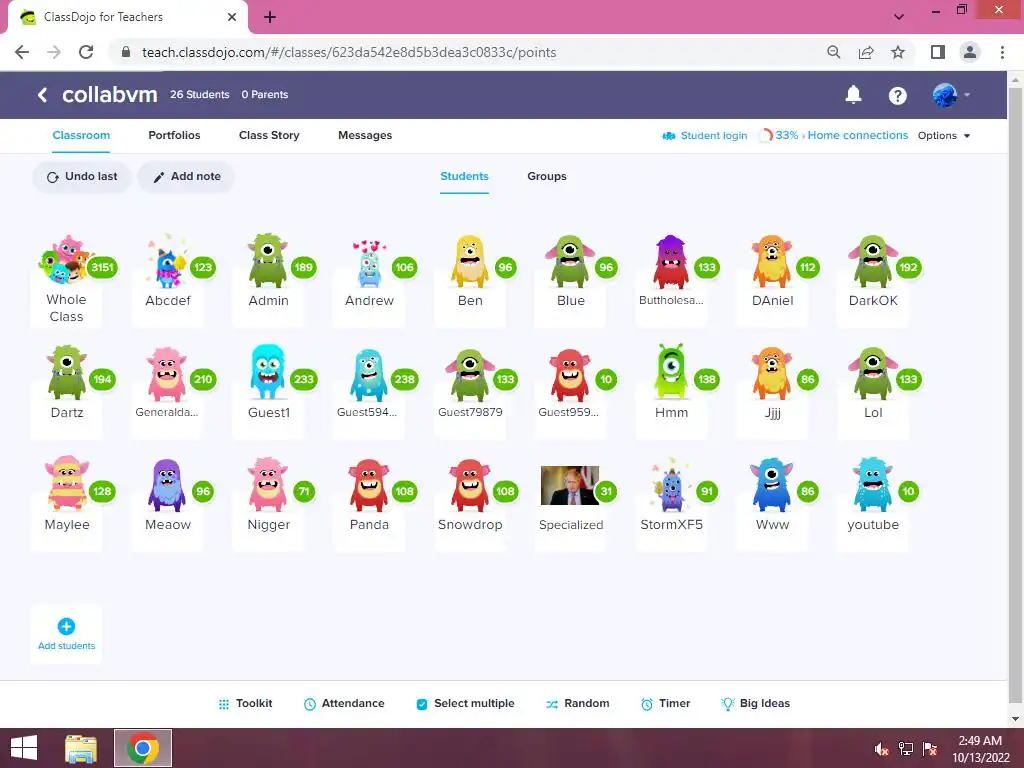The image size is (1024, 768).
Task: Open the Big Ideas tool
Action: click(755, 703)
